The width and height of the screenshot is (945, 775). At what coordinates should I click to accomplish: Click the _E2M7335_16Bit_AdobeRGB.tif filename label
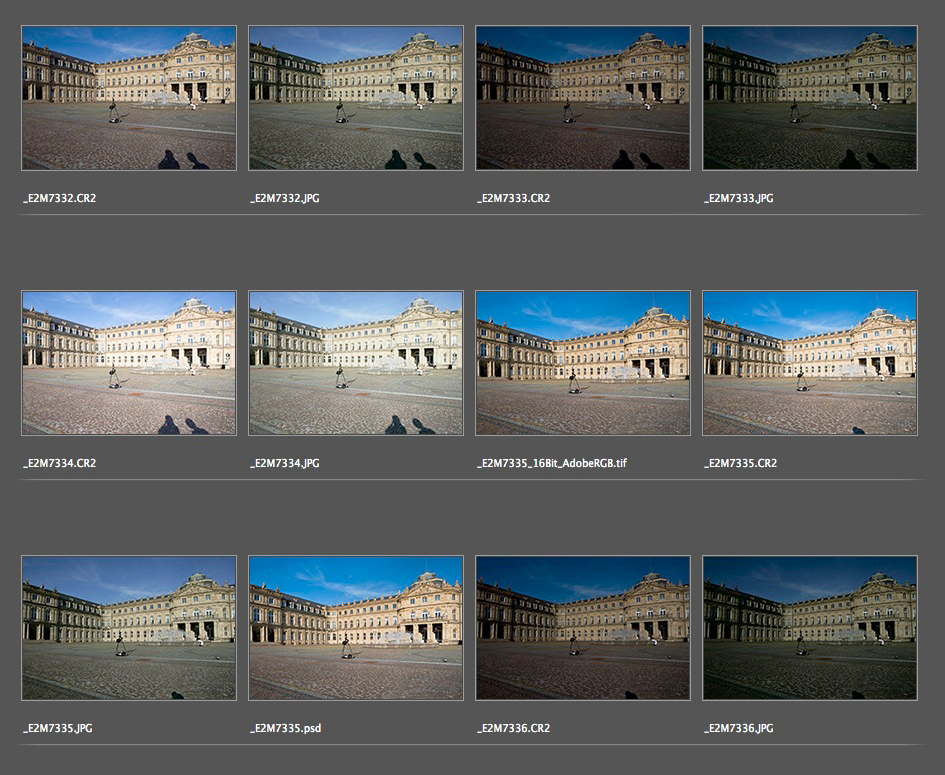(x=552, y=463)
